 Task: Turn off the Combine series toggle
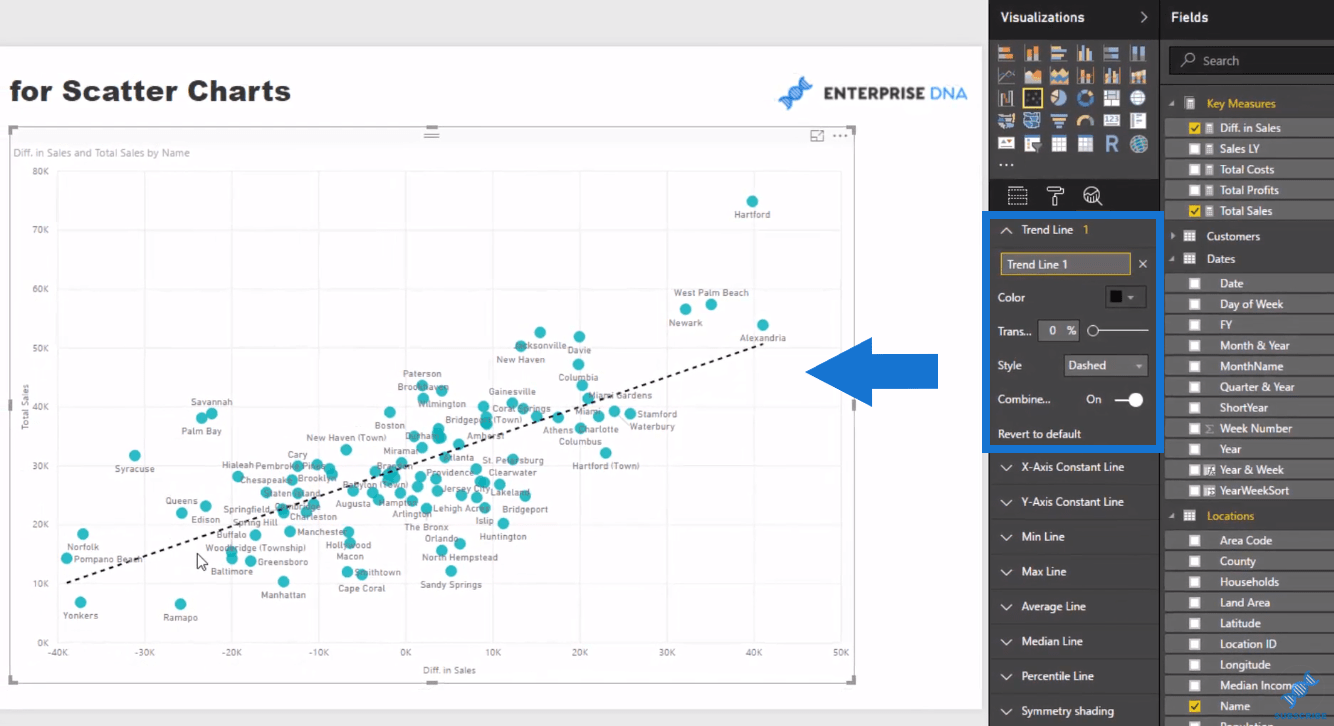pos(1129,399)
